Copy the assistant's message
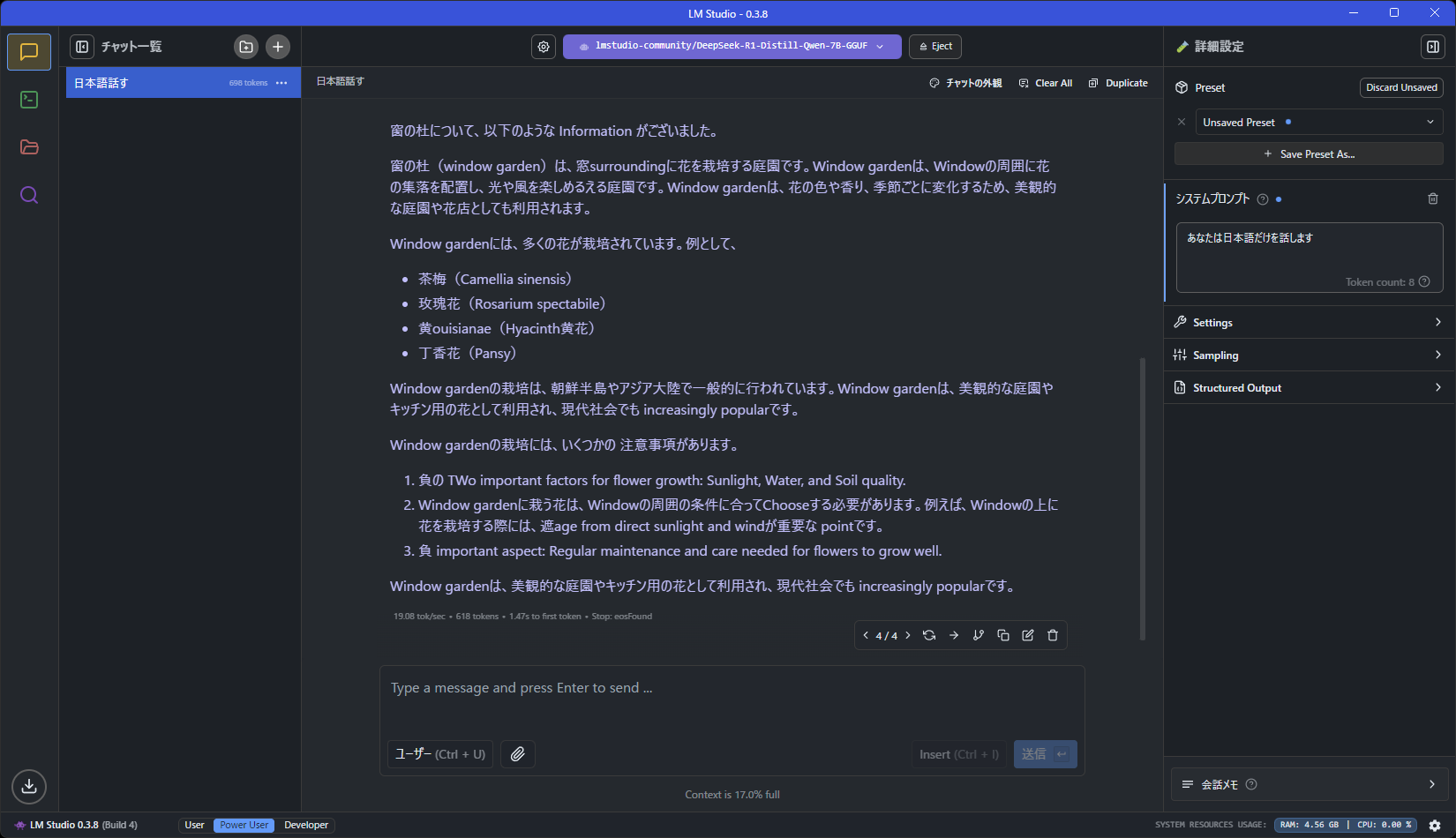The width and height of the screenshot is (1456, 838). (1002, 634)
